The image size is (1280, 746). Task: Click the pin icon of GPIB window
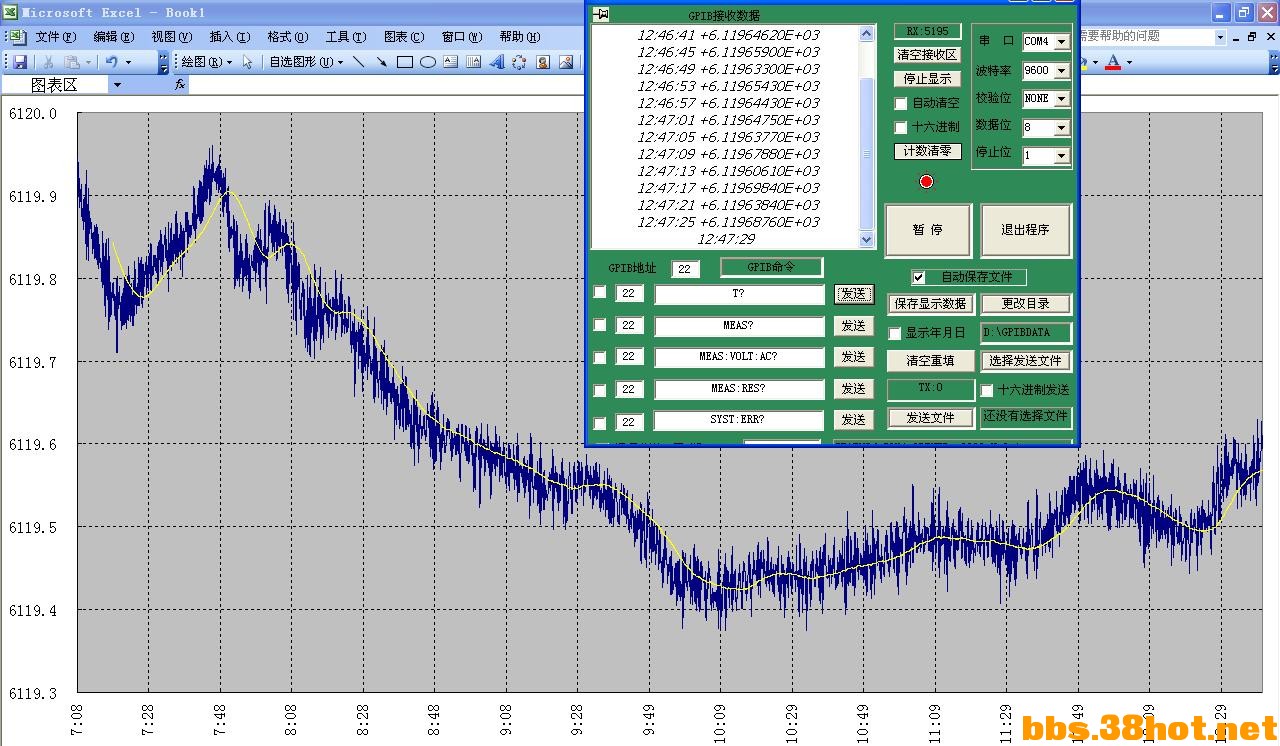(x=600, y=15)
